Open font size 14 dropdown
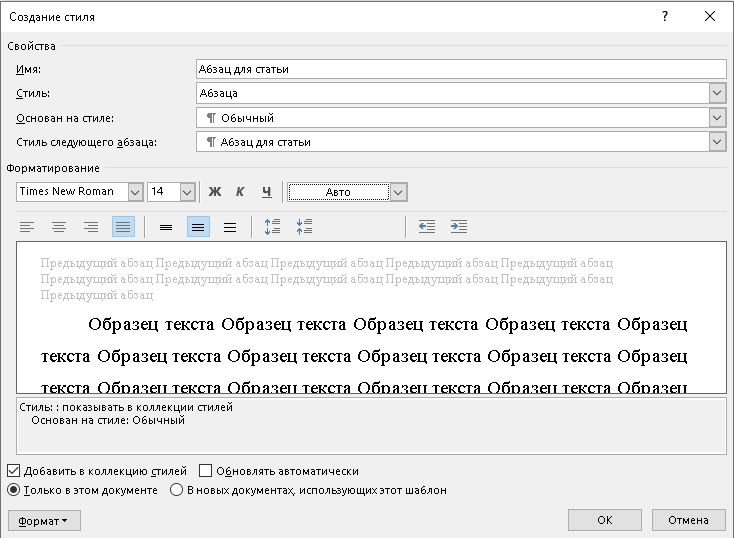The image size is (734, 538). [187, 192]
